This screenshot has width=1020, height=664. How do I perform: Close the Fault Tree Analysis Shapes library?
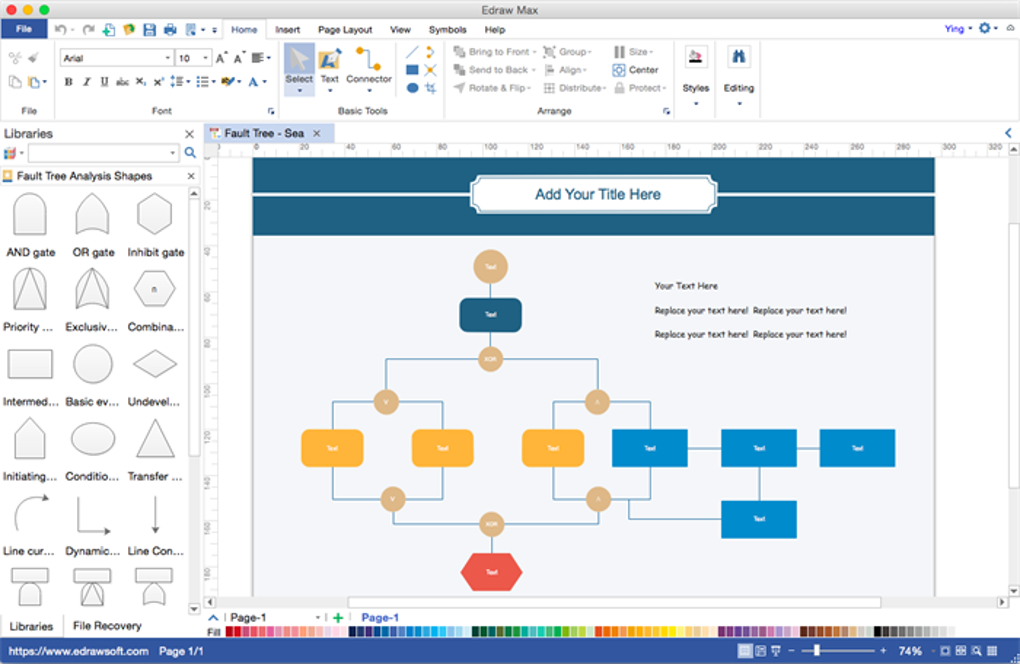pos(191,176)
